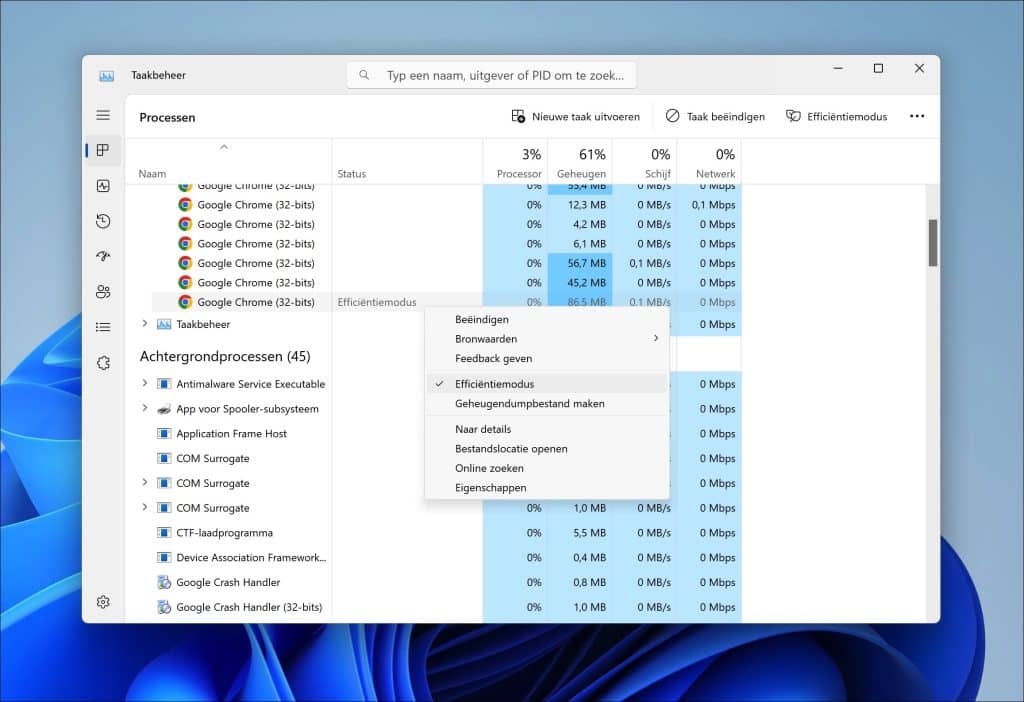Click the 56,7 MB memory cell
The width and height of the screenshot is (1024, 702).
(580, 263)
